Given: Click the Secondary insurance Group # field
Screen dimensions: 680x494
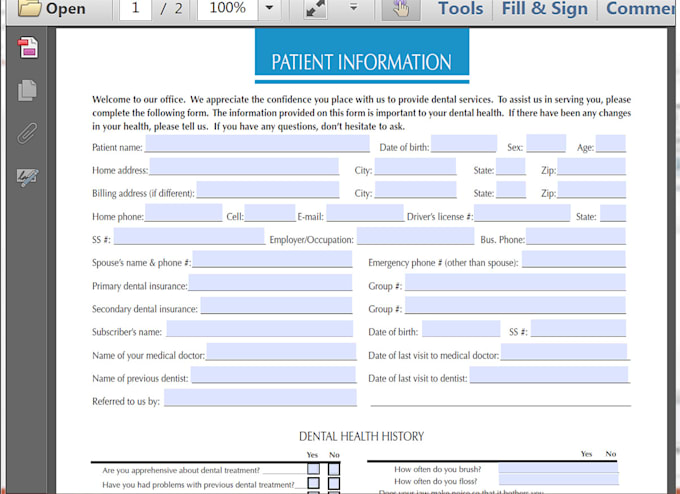Looking at the screenshot, I should [x=515, y=305].
